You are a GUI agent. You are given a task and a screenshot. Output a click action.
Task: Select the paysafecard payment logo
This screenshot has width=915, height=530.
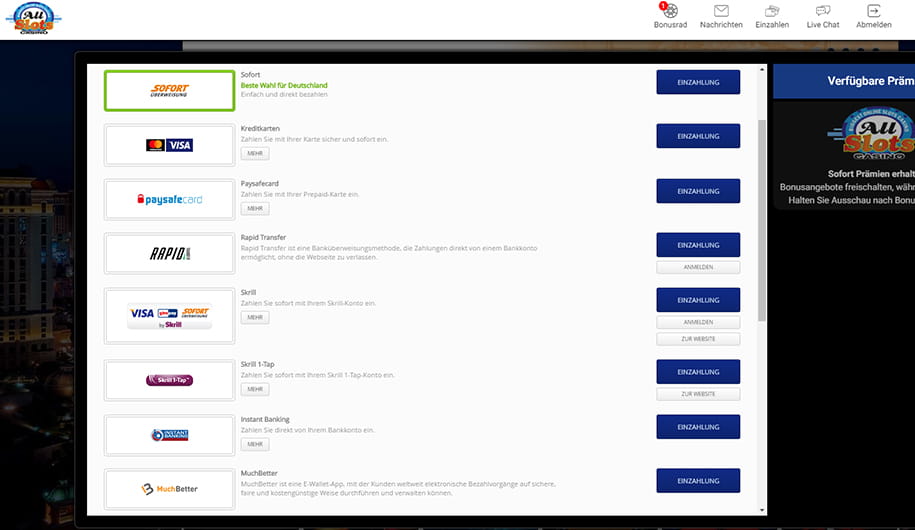[x=169, y=200]
